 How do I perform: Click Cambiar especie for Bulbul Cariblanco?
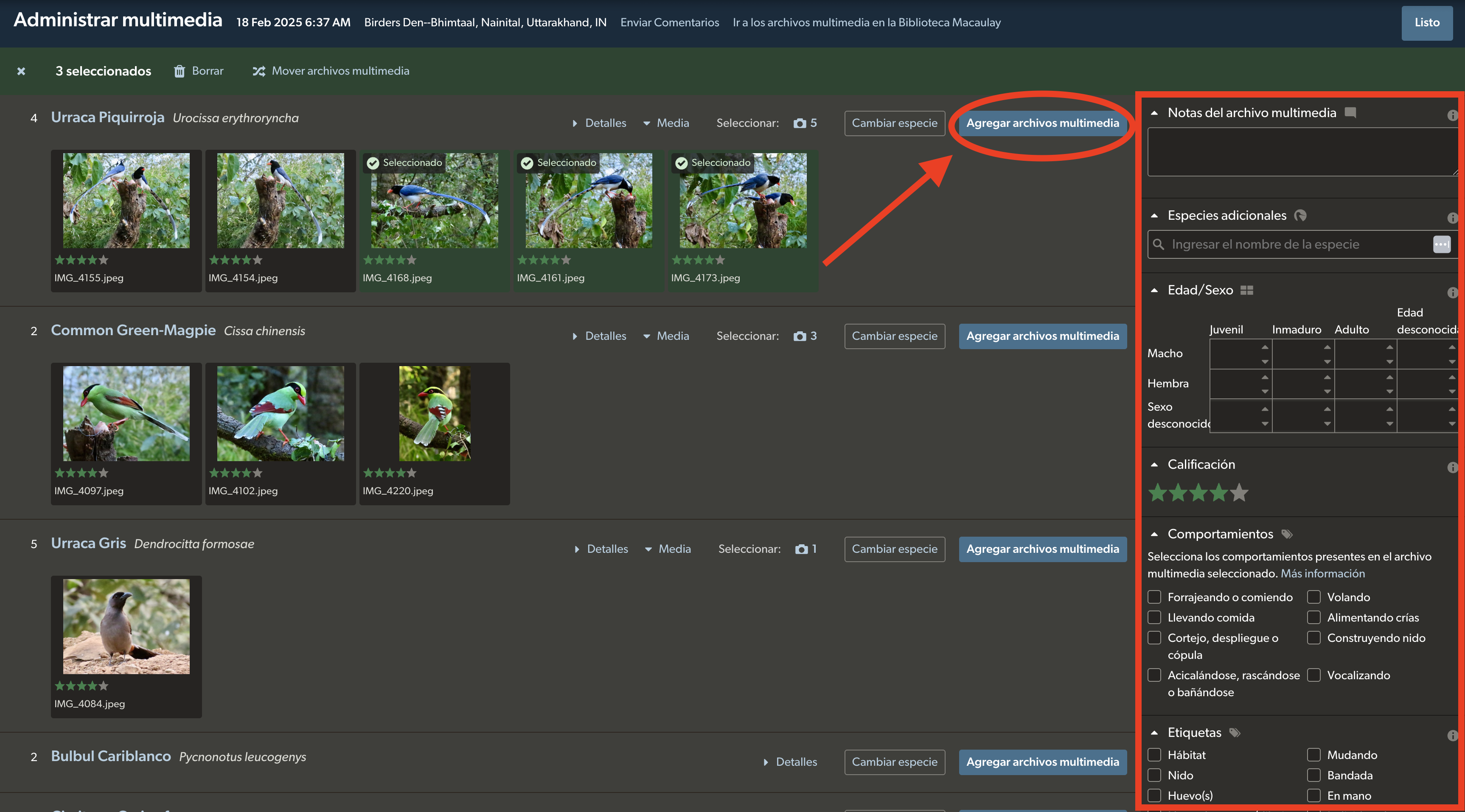click(x=894, y=762)
